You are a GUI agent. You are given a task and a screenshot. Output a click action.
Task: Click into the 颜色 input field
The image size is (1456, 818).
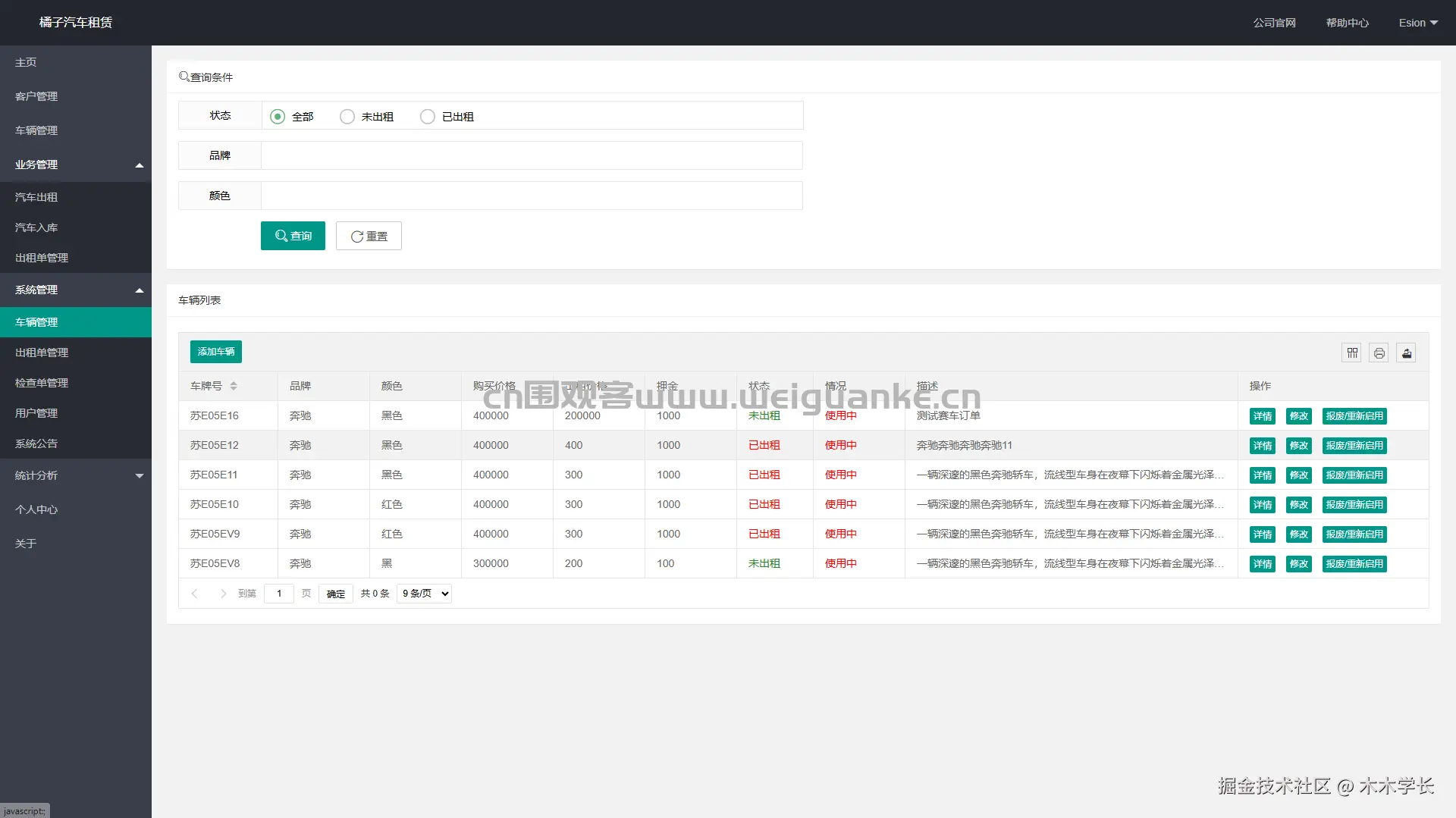[532, 196]
